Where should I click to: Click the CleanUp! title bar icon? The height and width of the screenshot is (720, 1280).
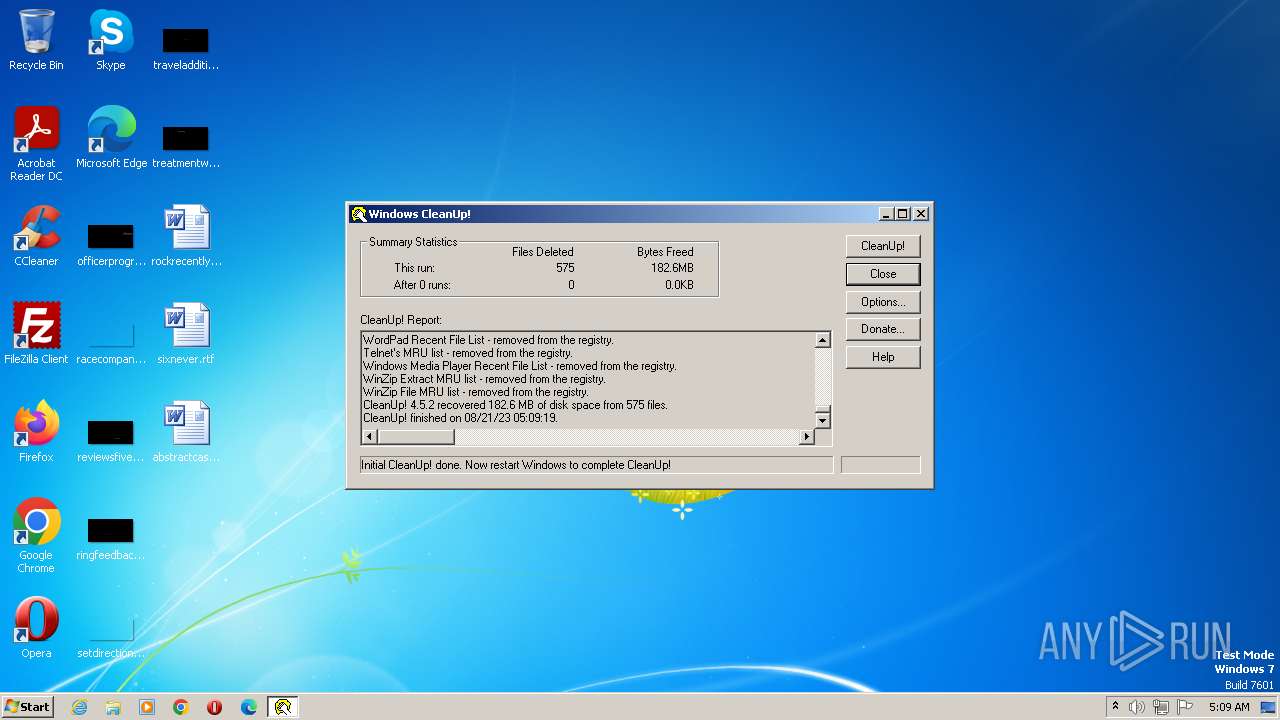(x=358, y=214)
